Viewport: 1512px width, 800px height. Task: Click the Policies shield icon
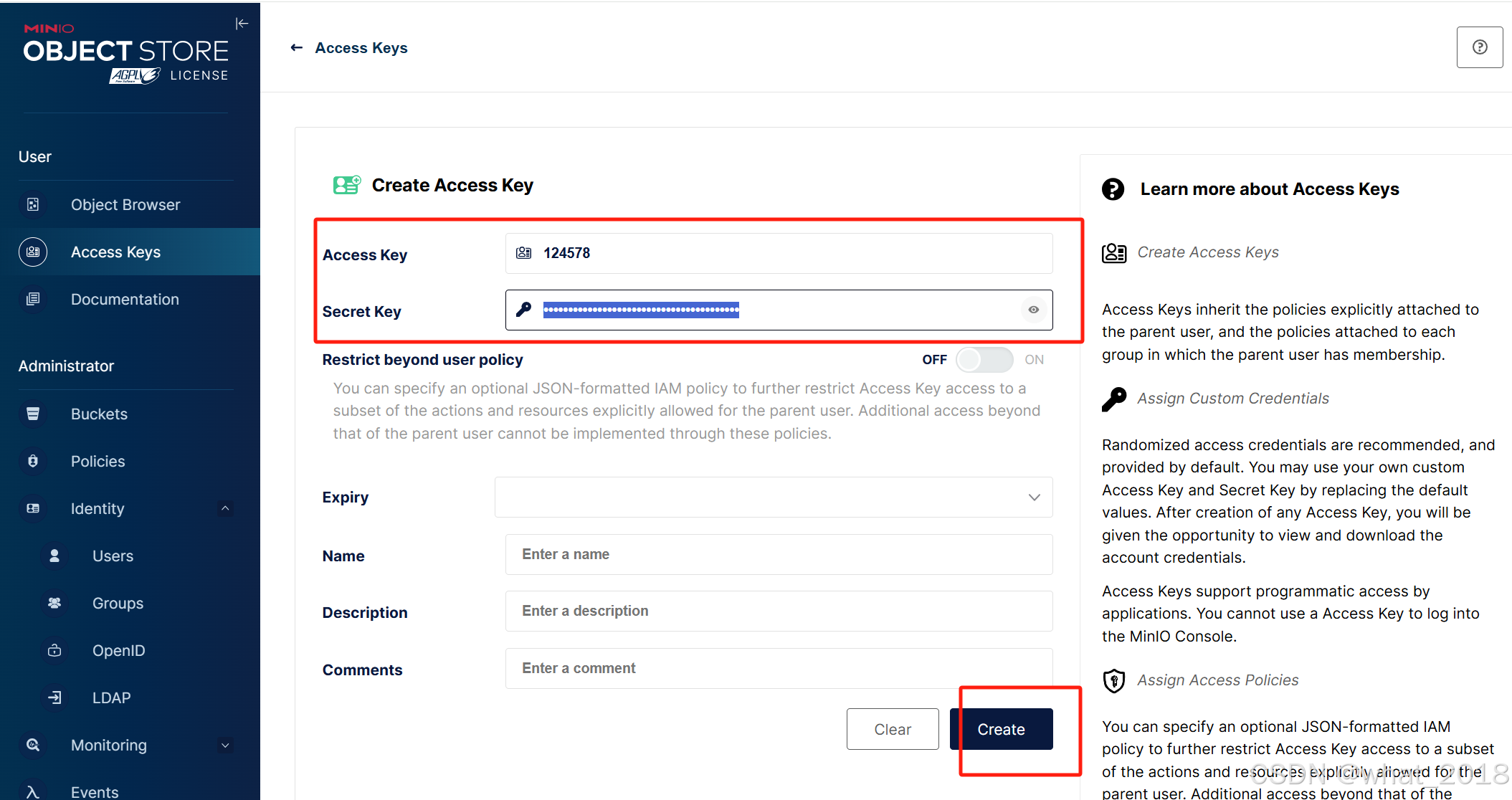coord(33,462)
